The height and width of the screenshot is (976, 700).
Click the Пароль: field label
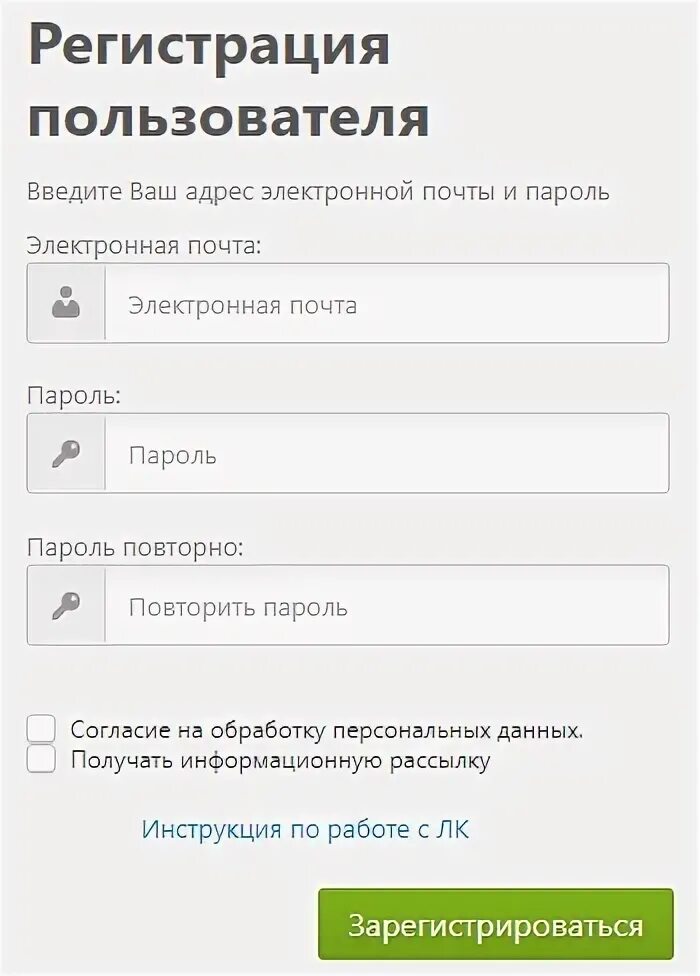[74, 396]
